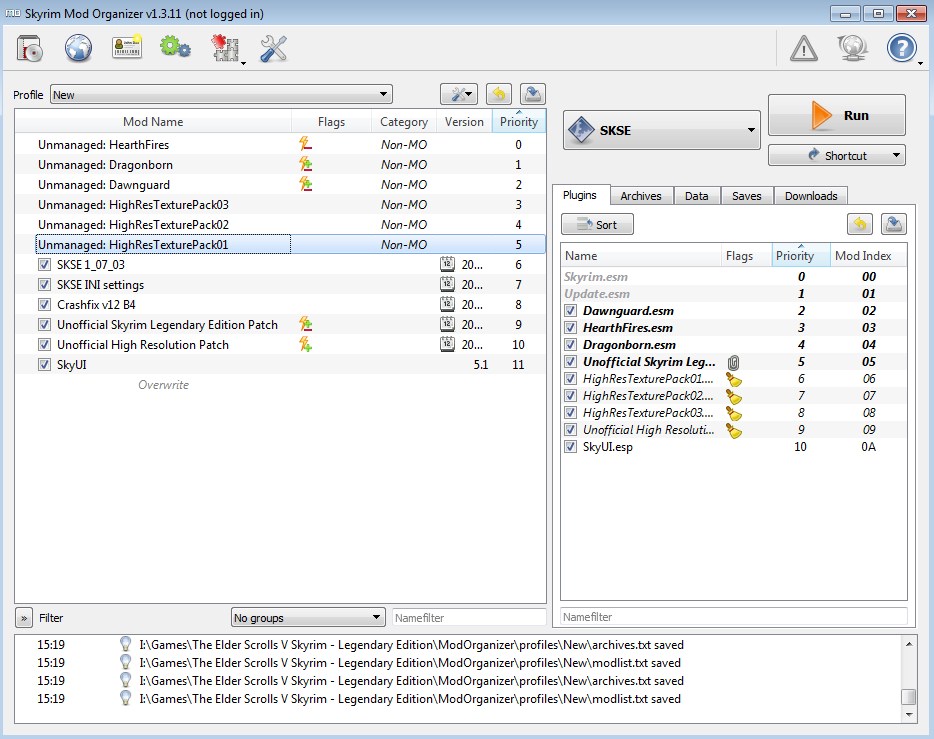This screenshot has height=739, width=934.
Task: Click the Category column header
Action: click(x=404, y=121)
